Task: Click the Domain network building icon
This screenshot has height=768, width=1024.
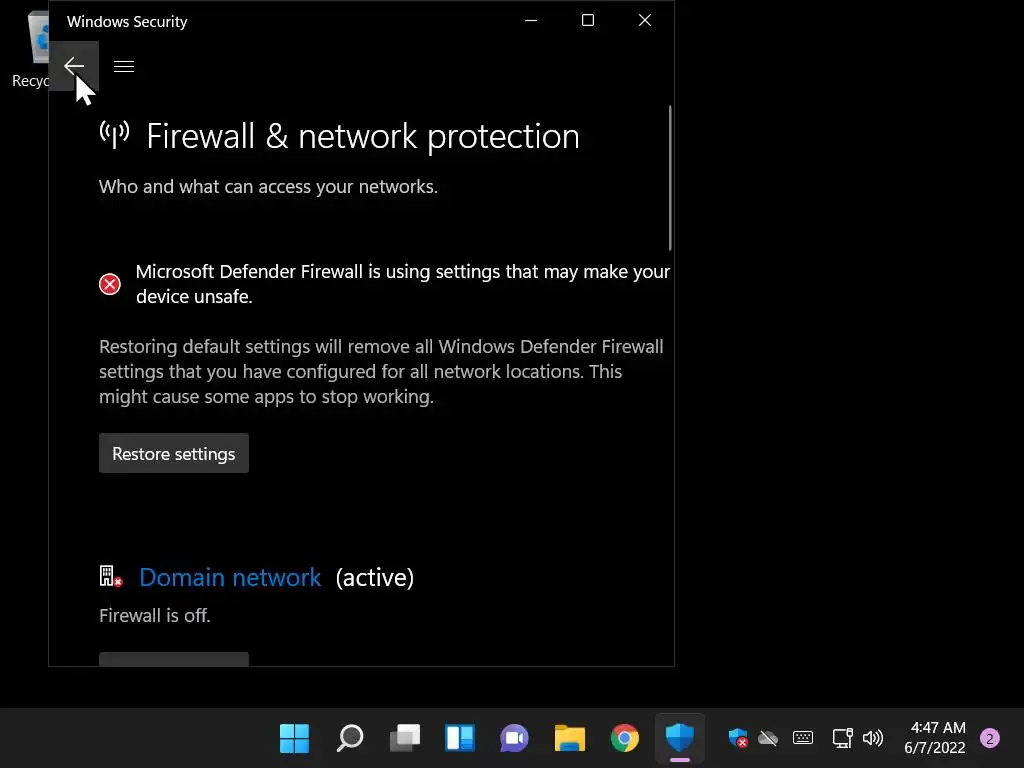Action: [110, 576]
